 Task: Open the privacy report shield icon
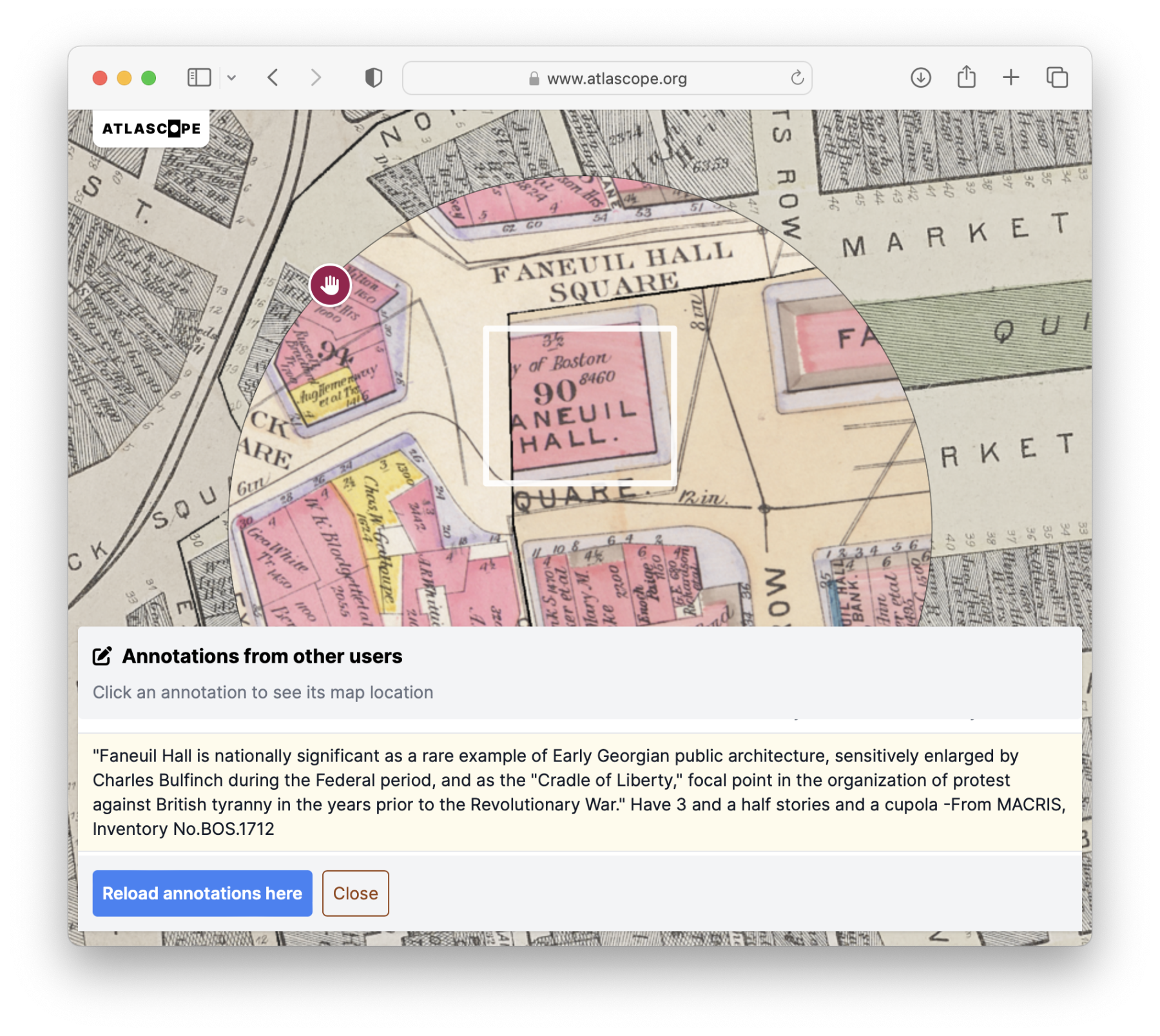pos(374,78)
